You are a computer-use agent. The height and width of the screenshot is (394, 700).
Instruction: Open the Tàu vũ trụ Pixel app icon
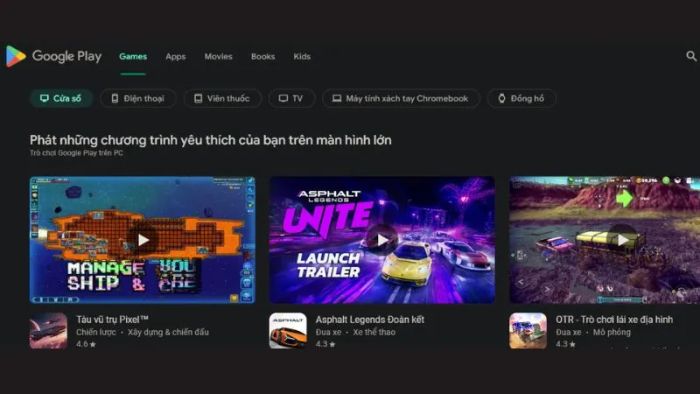point(48,331)
